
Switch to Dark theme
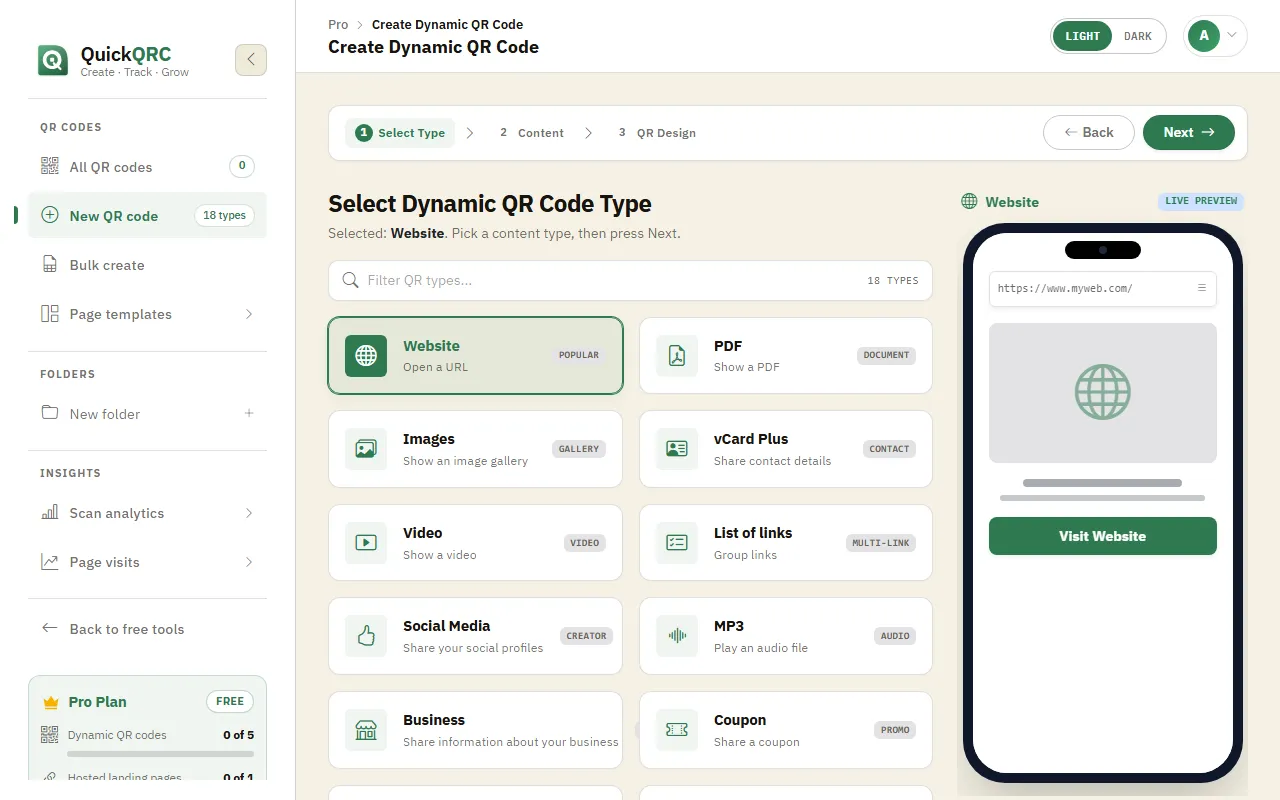1138,36
